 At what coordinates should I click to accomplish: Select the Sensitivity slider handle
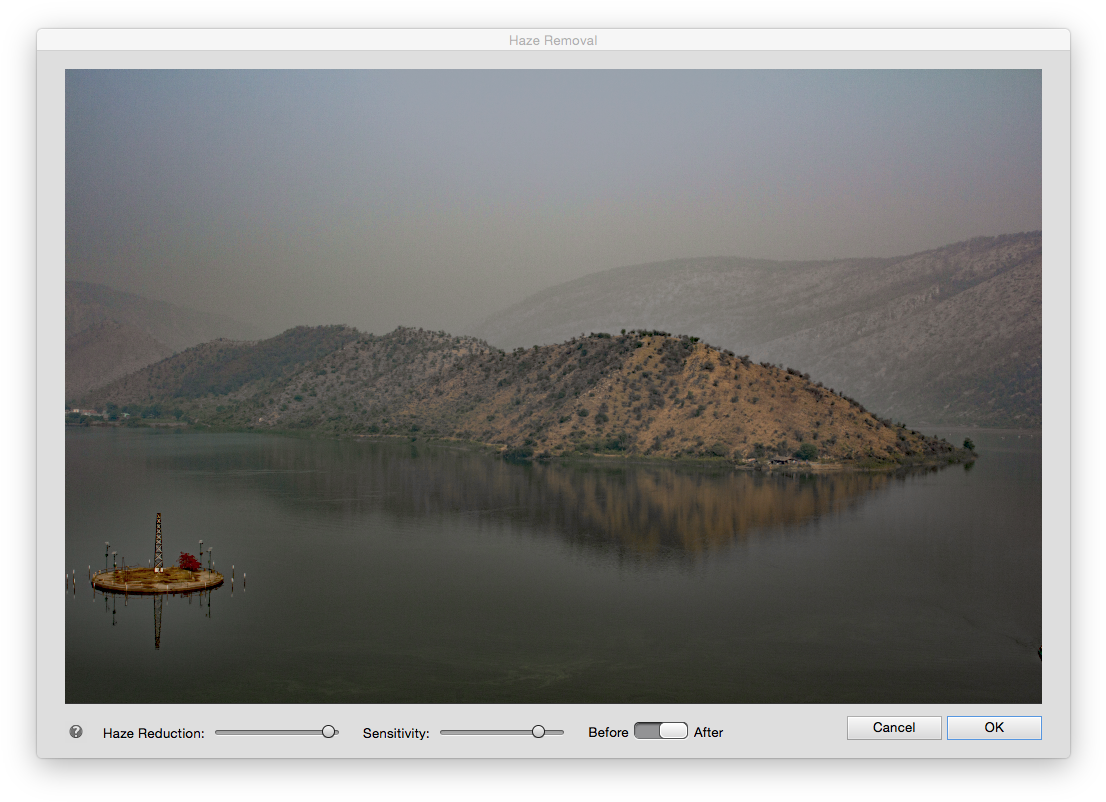click(x=539, y=731)
